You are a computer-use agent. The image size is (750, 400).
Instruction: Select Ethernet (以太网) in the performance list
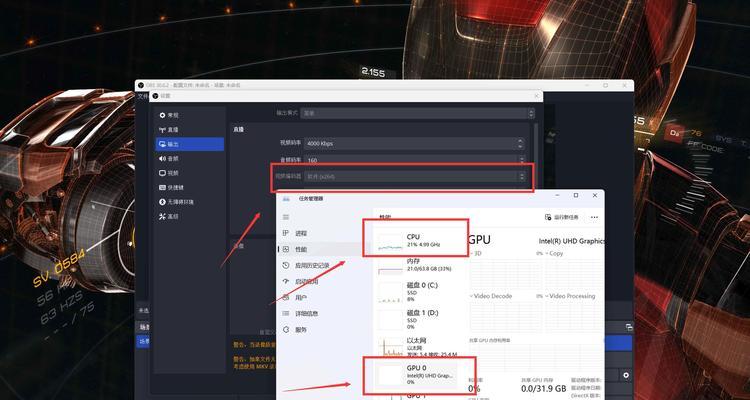417,347
